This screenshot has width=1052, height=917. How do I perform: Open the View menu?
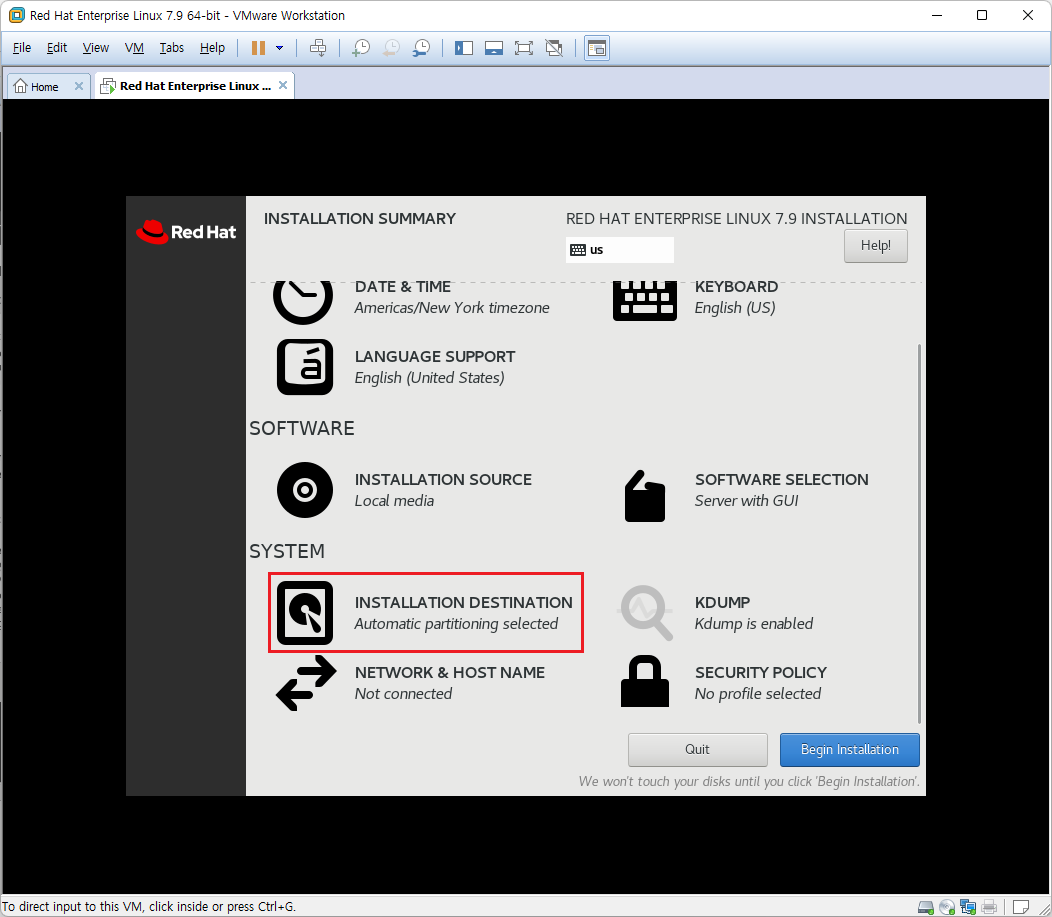(x=95, y=48)
